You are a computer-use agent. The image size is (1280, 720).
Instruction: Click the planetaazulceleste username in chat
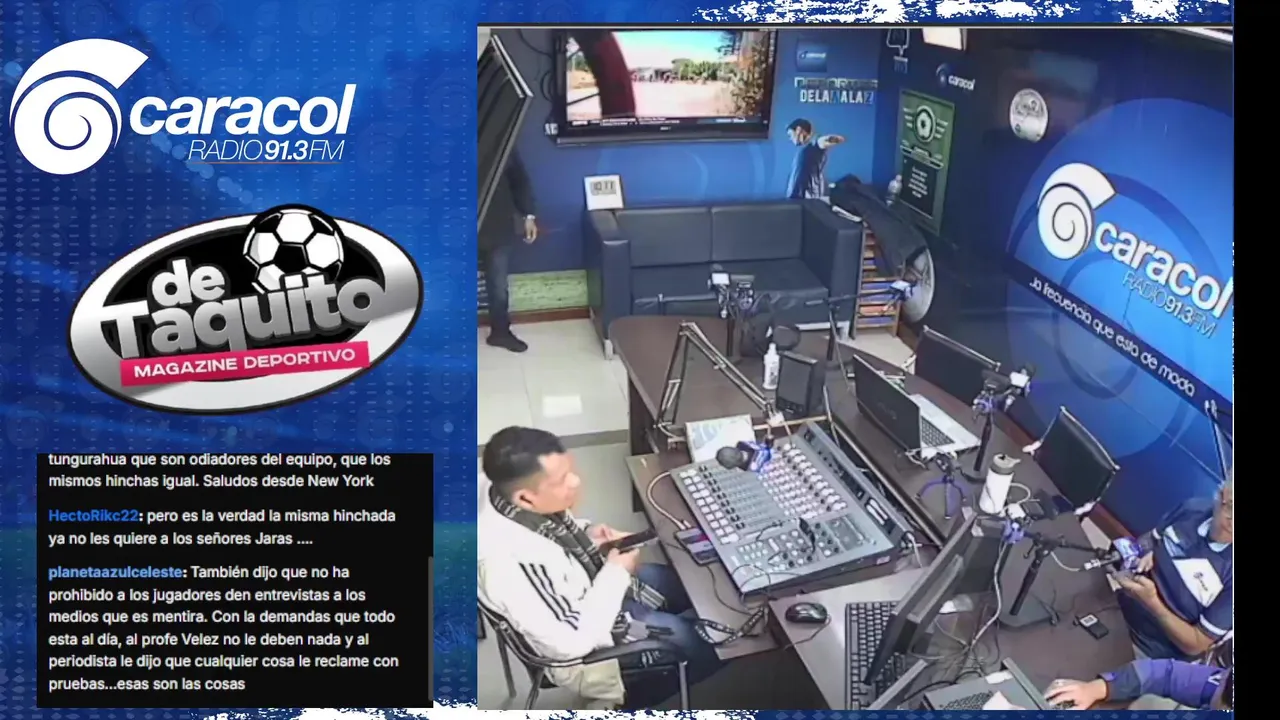click(x=115, y=572)
